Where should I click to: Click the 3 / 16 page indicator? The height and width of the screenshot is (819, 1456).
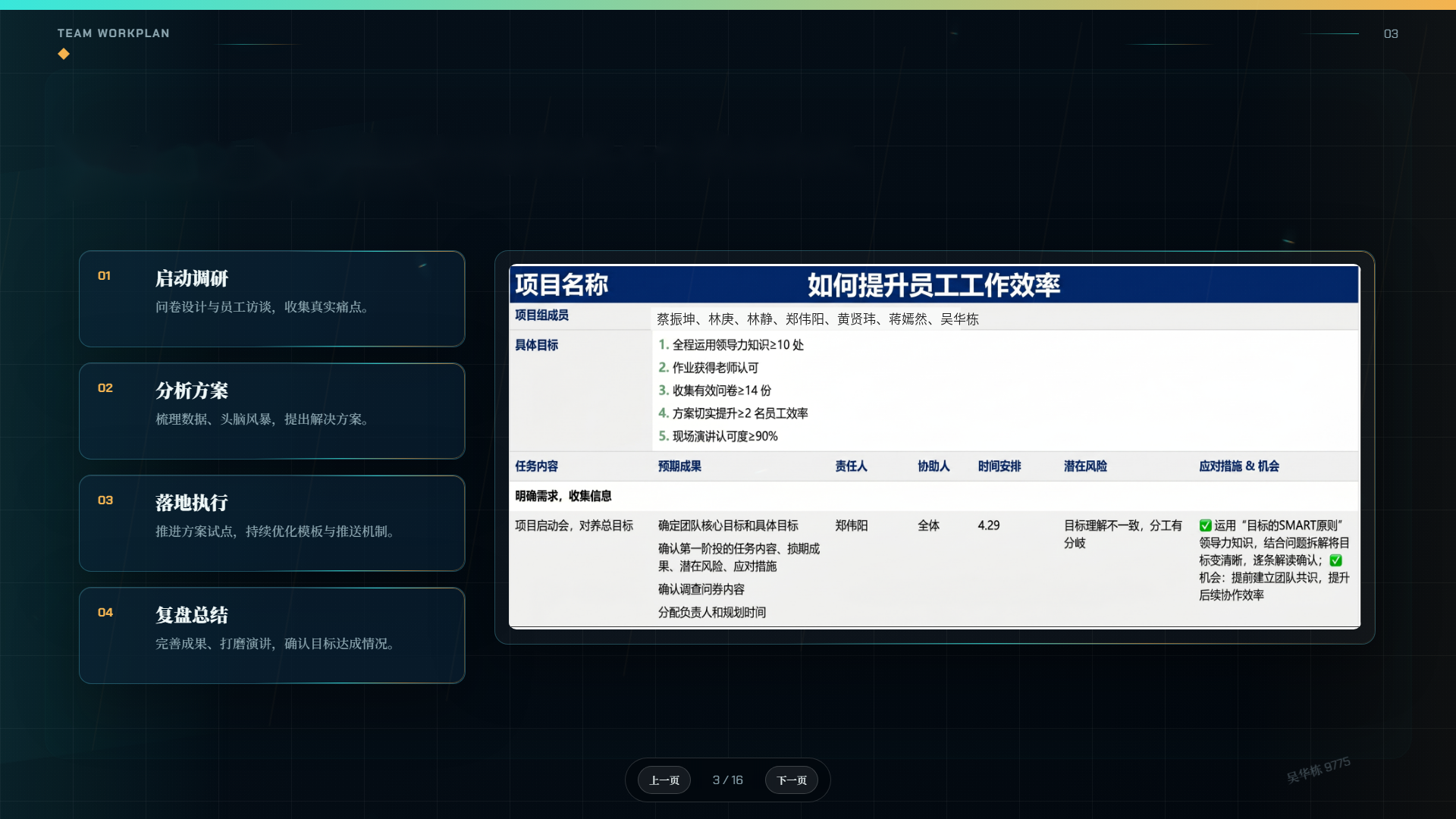(727, 780)
